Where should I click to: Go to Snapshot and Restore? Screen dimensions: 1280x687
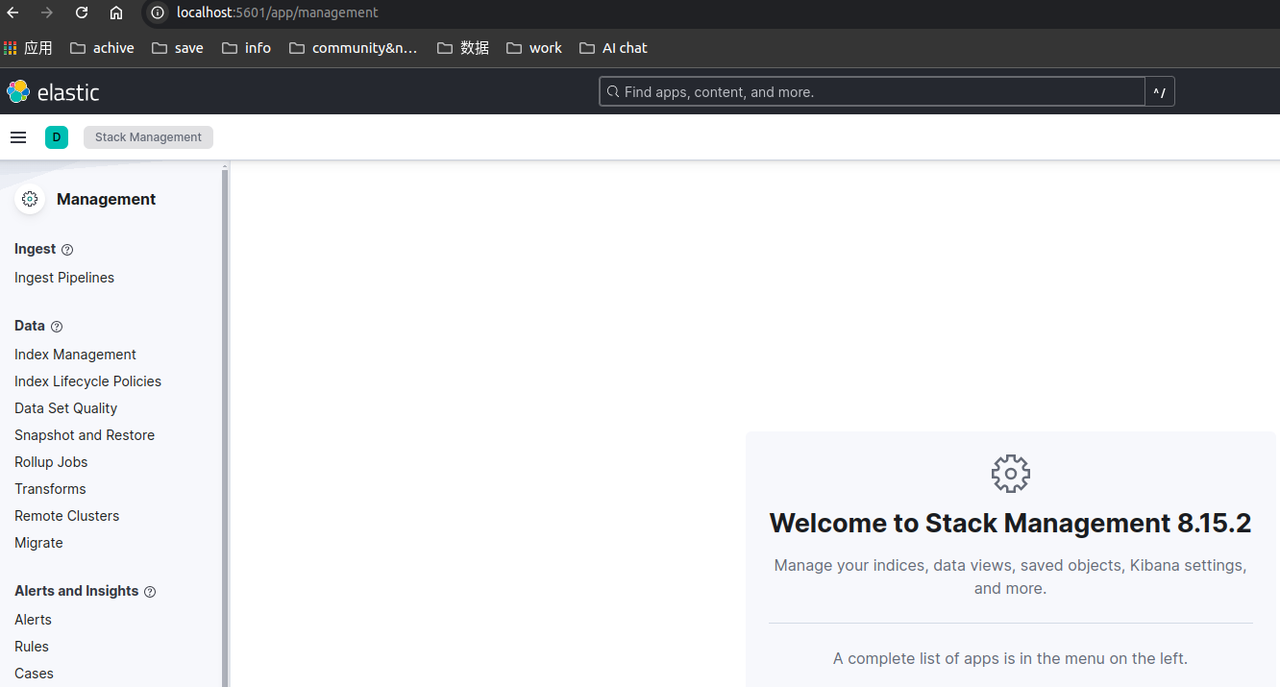84,435
